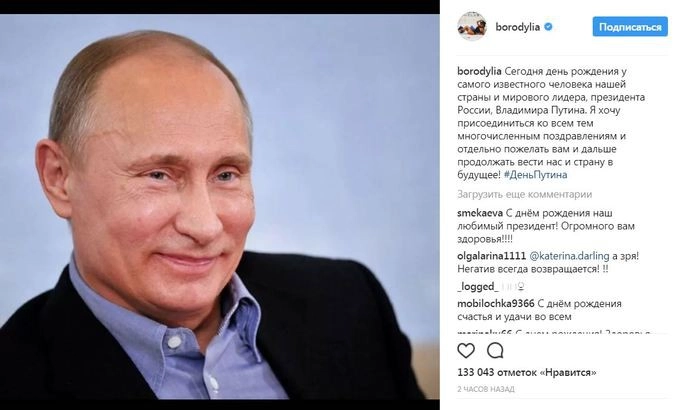
Task: Expand Загрузить еще комментарии
Action: 524,194
